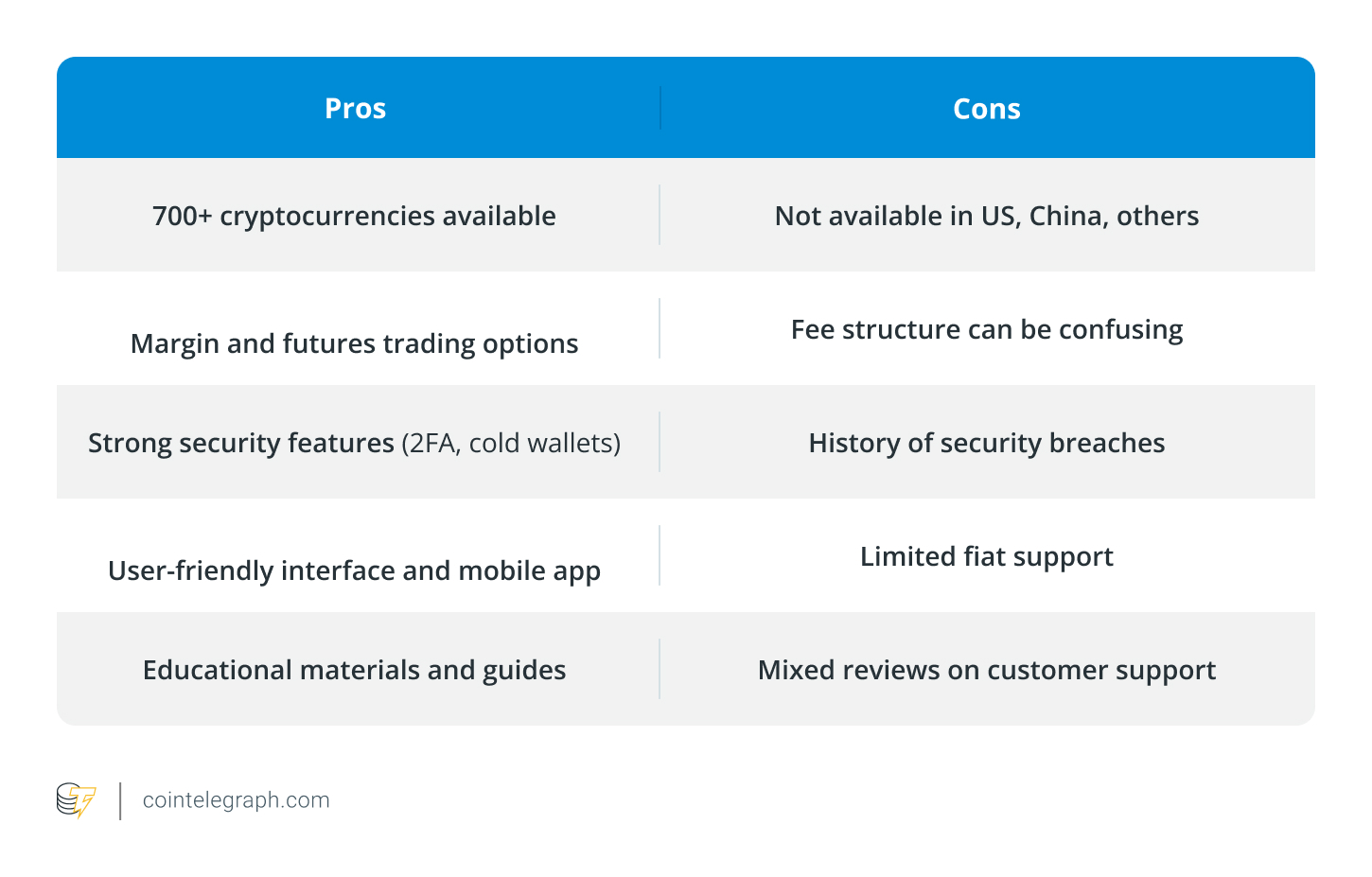The width and height of the screenshot is (1372, 877).
Task: Select 'Educational materials and guides' cell
Action: 355,670
